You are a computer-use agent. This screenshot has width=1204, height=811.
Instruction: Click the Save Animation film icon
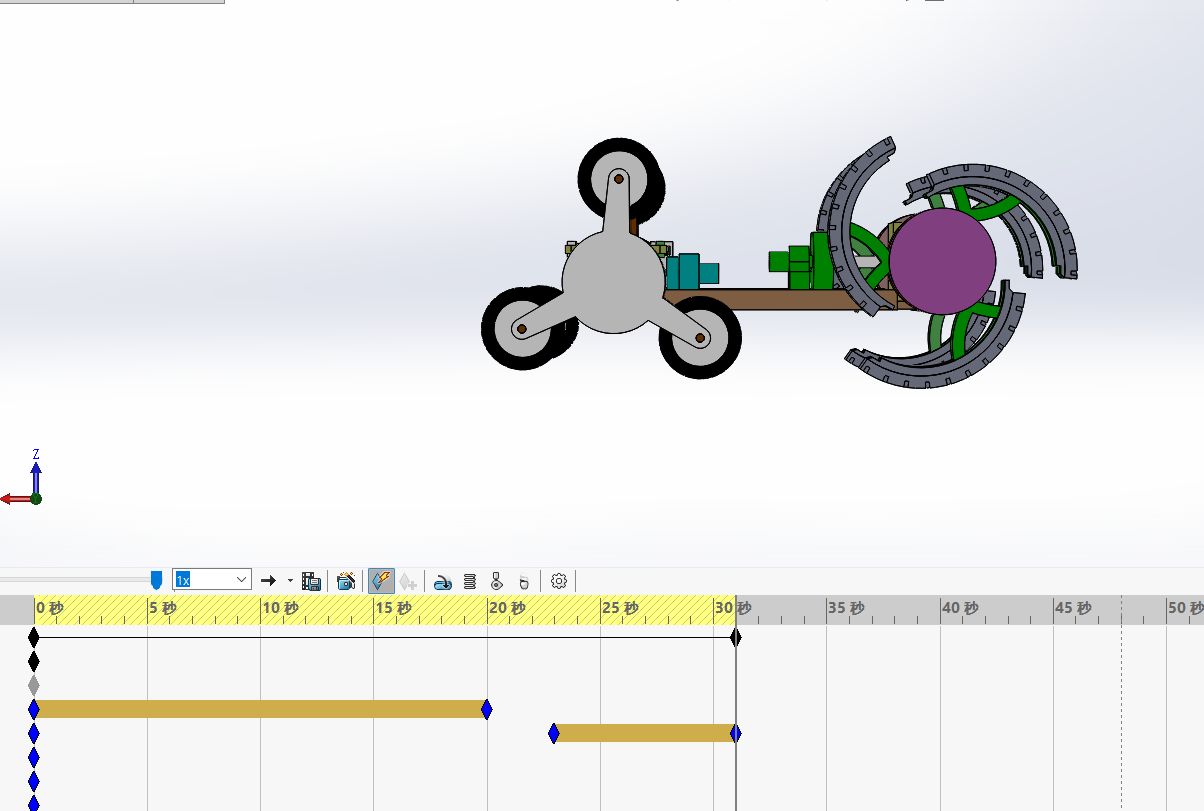pos(311,580)
